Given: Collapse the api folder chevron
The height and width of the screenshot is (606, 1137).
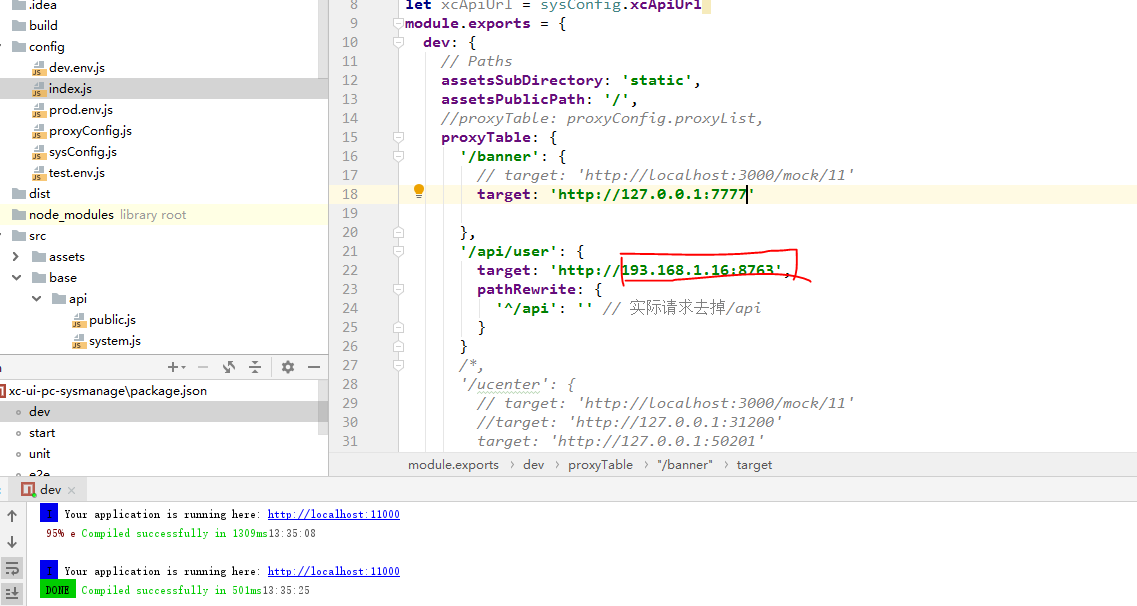Looking at the screenshot, I should [x=36, y=299].
